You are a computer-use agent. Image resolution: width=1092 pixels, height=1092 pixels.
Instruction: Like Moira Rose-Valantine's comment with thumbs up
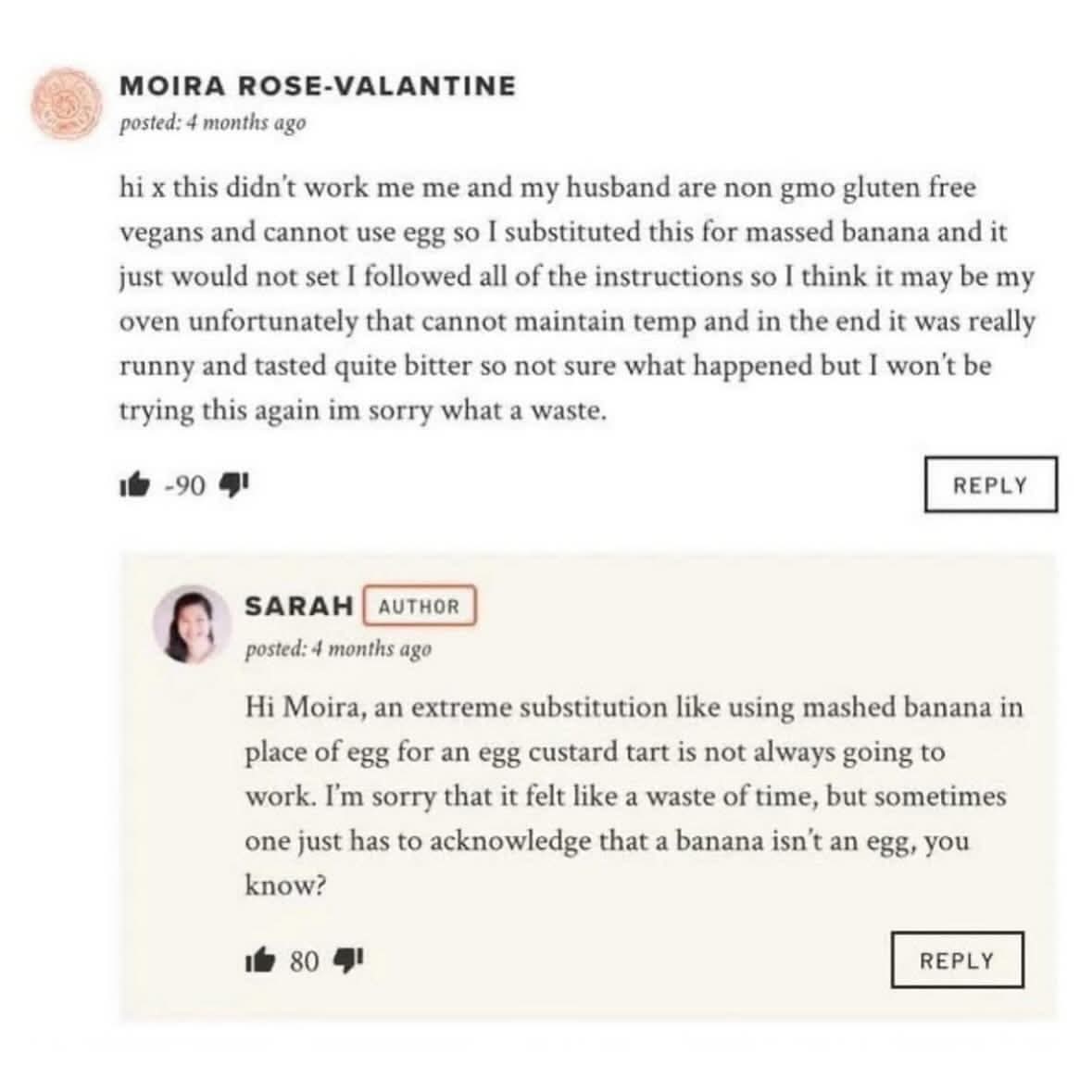tap(134, 484)
